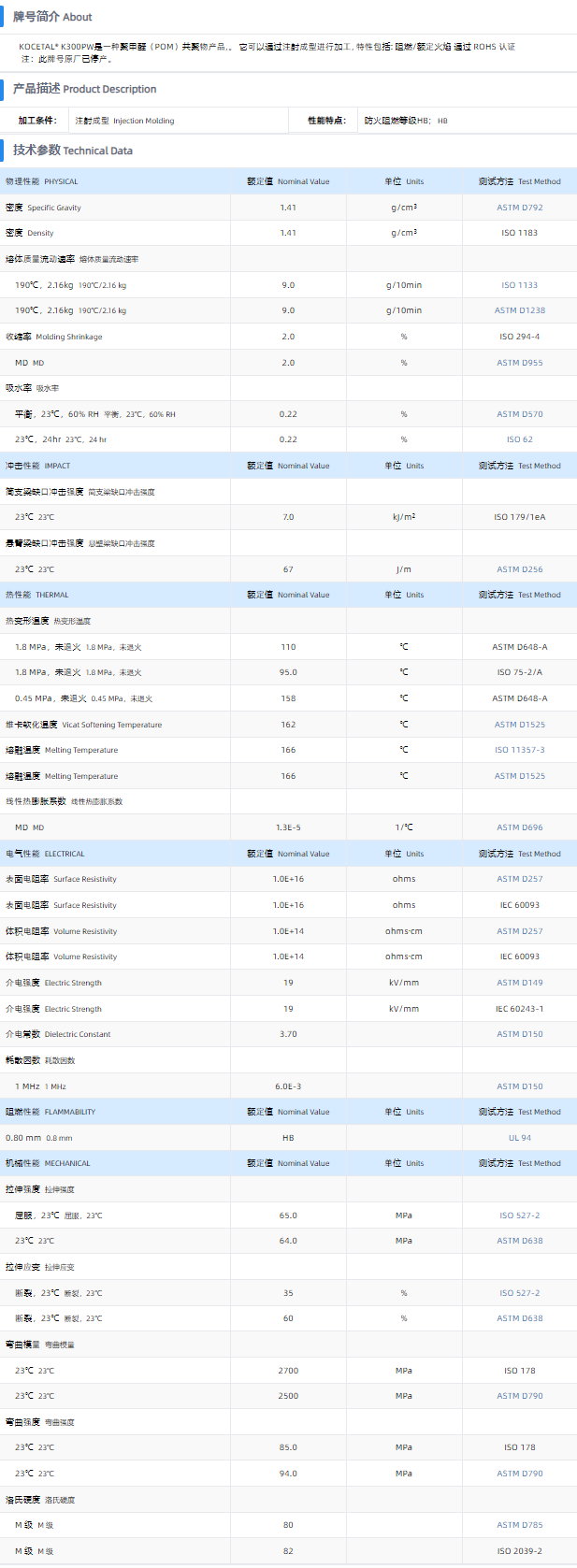Screen dimensions: 577x1568
Task: Click the 电气性能 ELECTRICAL section header
Action: 45,854
